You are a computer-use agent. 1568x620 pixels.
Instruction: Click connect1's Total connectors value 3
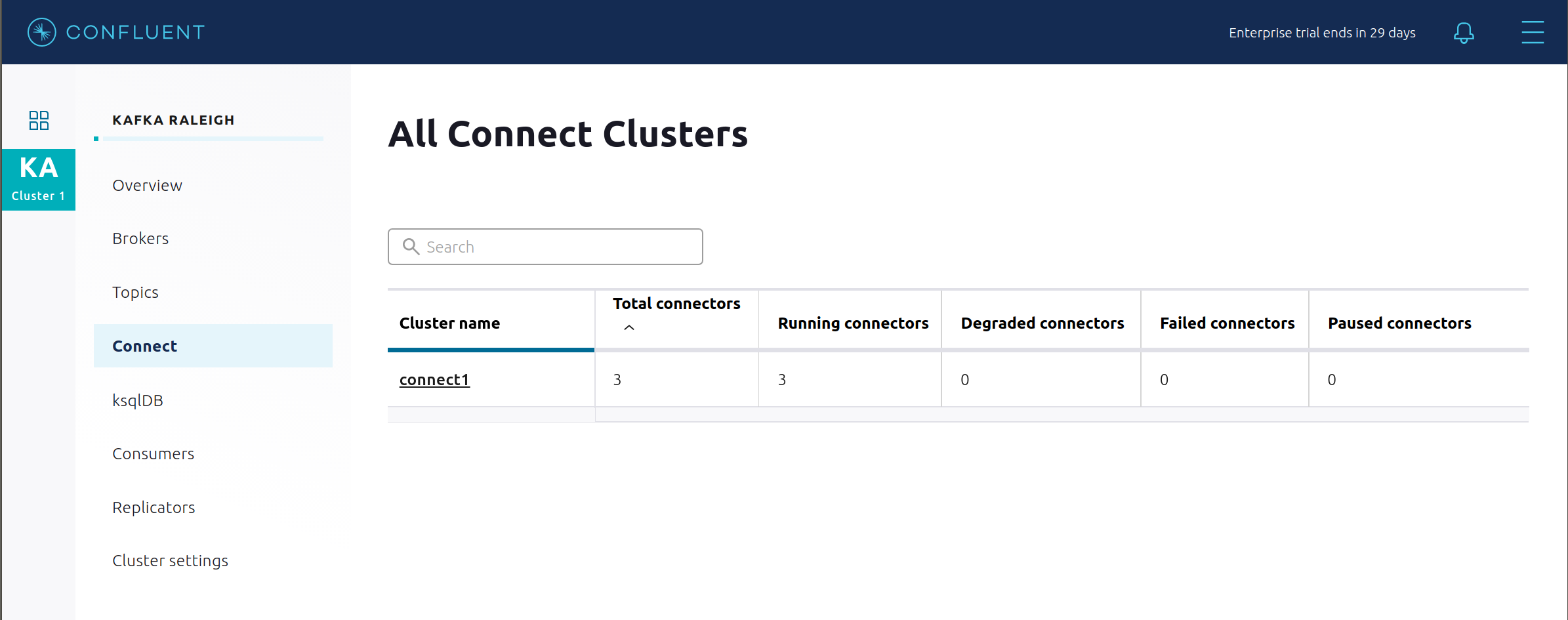617,380
